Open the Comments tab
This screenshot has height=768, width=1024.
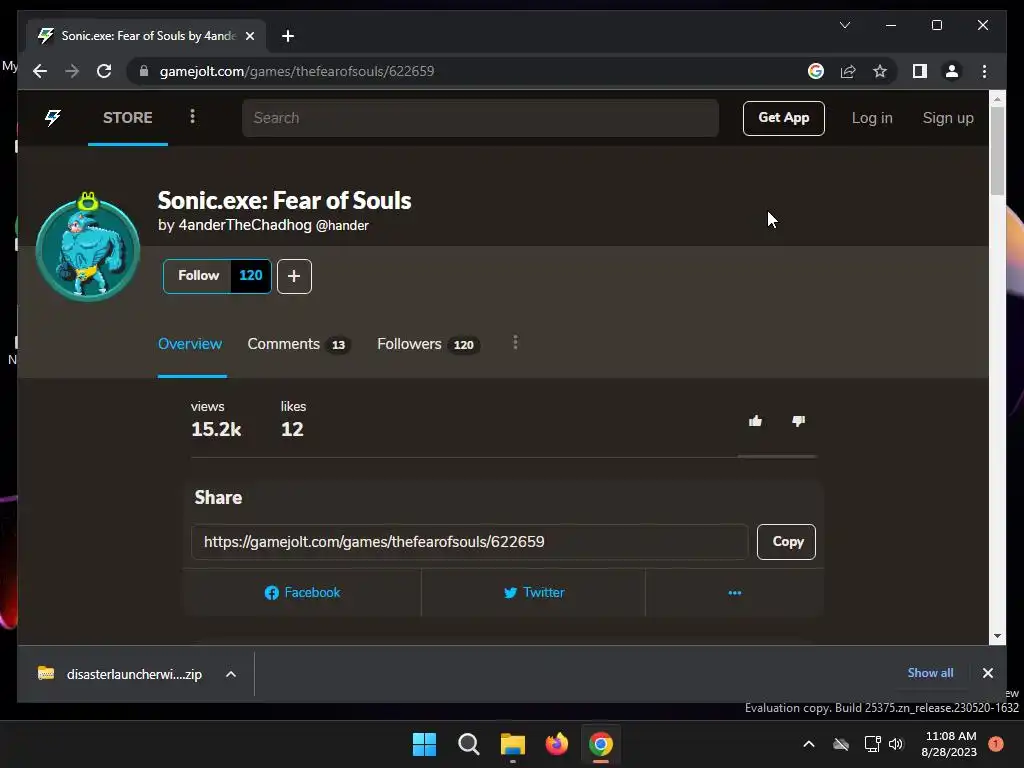click(298, 344)
